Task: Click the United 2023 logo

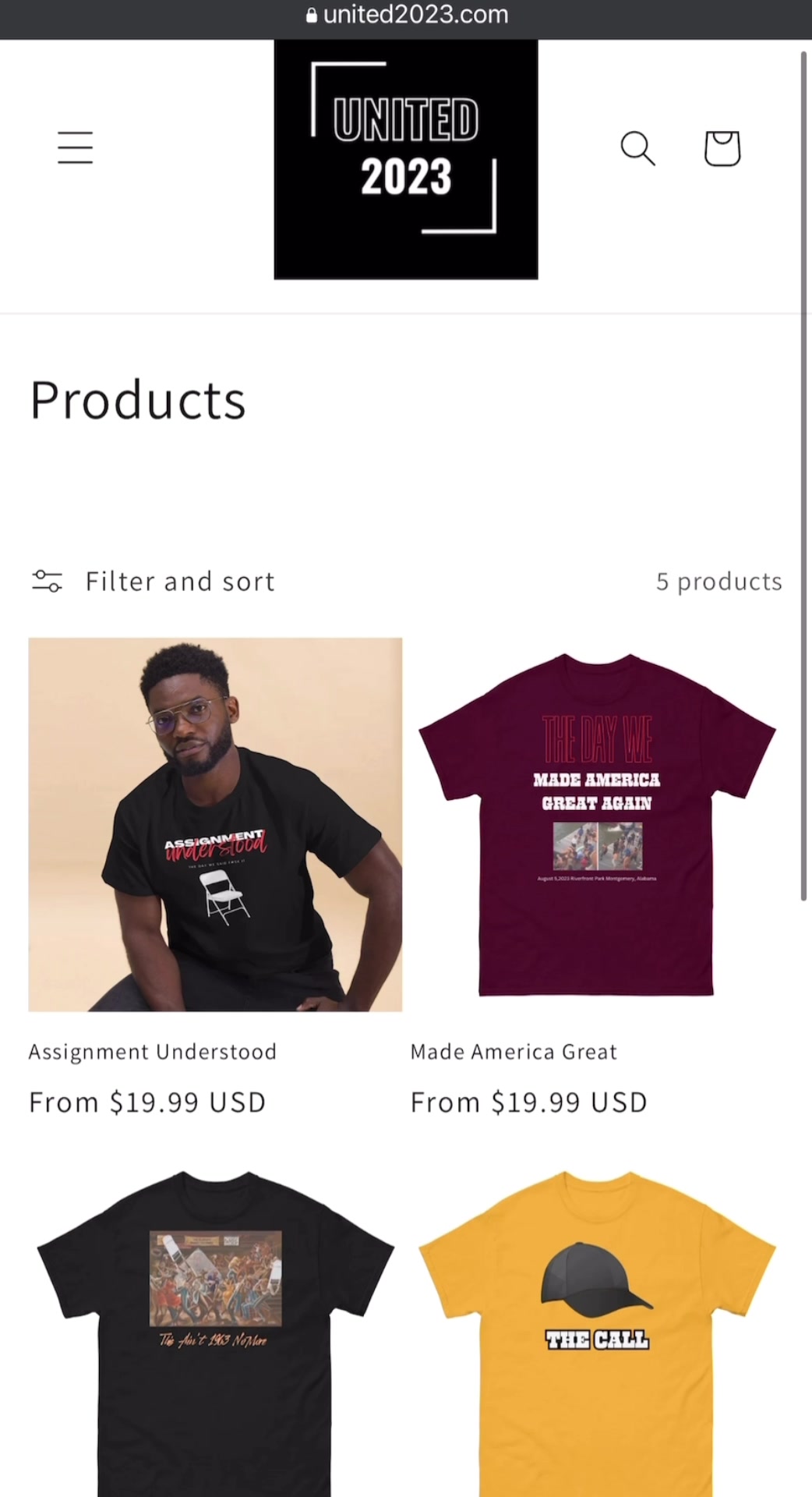Action: (406, 159)
